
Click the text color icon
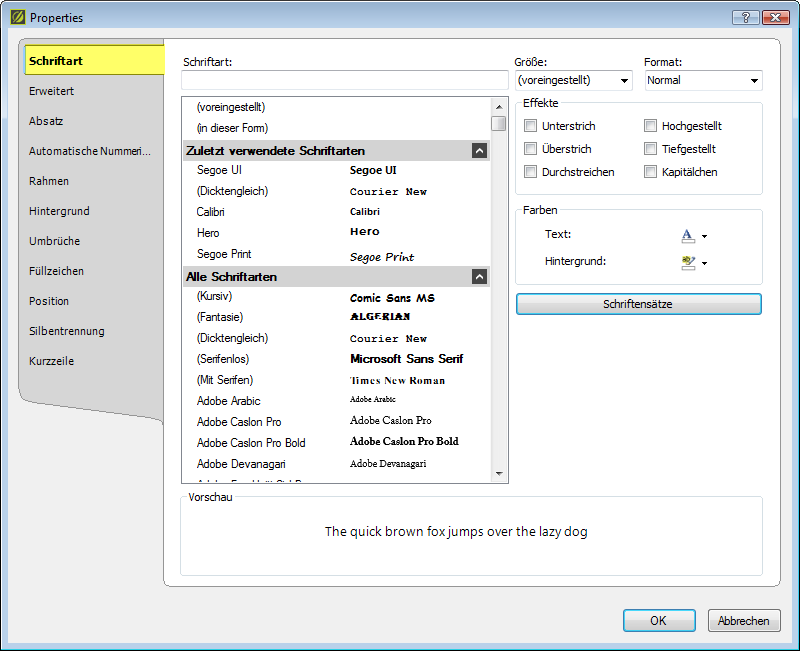[x=687, y=235]
